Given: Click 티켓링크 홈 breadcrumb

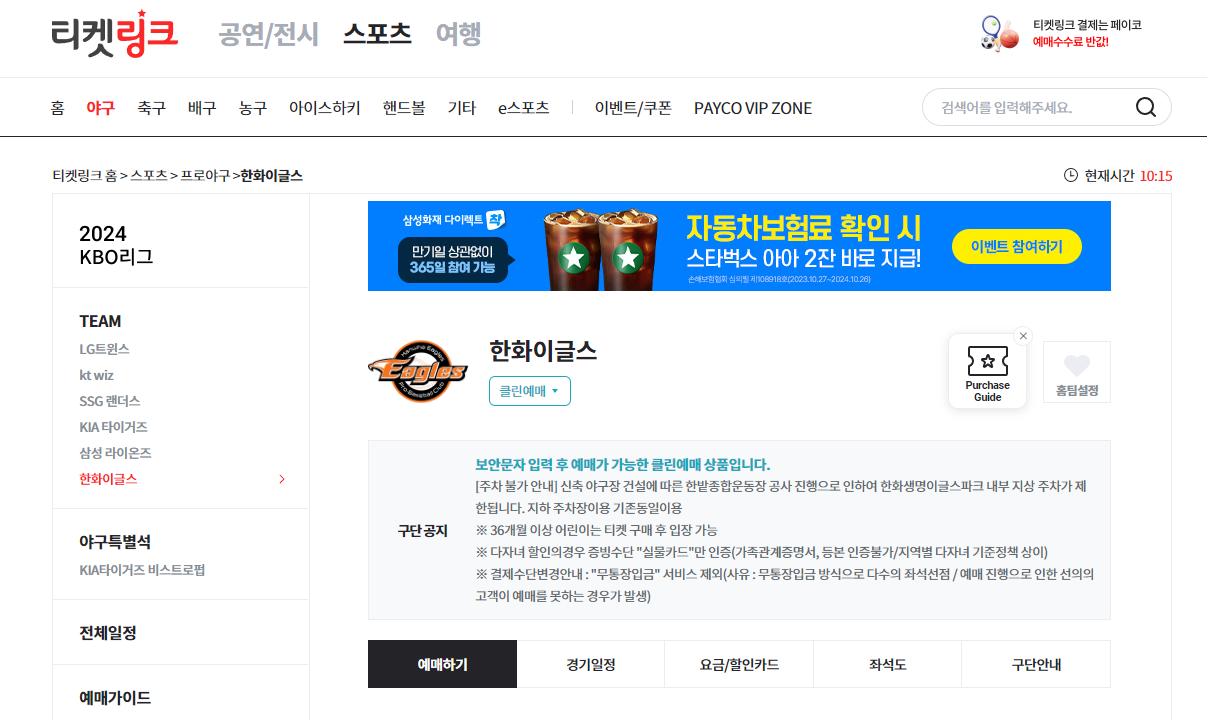Looking at the screenshot, I should pyautogui.click(x=84, y=176).
